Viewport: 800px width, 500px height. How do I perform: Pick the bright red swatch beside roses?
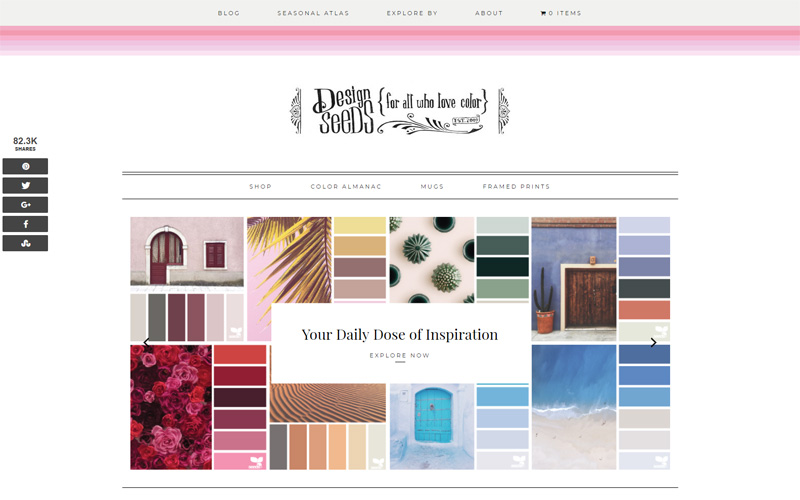pos(240,355)
